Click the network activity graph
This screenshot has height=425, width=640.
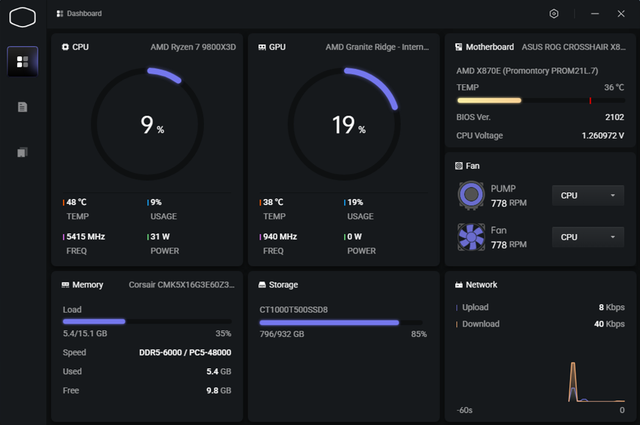click(x=540, y=380)
